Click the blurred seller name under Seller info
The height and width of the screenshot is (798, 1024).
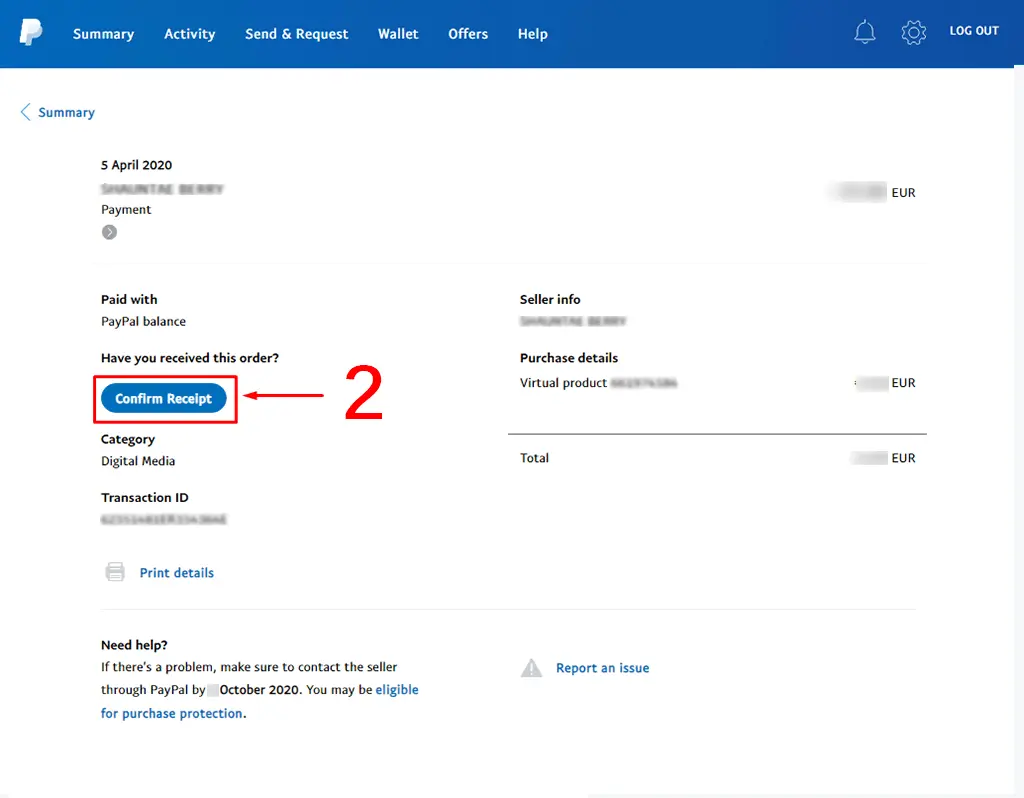click(573, 321)
